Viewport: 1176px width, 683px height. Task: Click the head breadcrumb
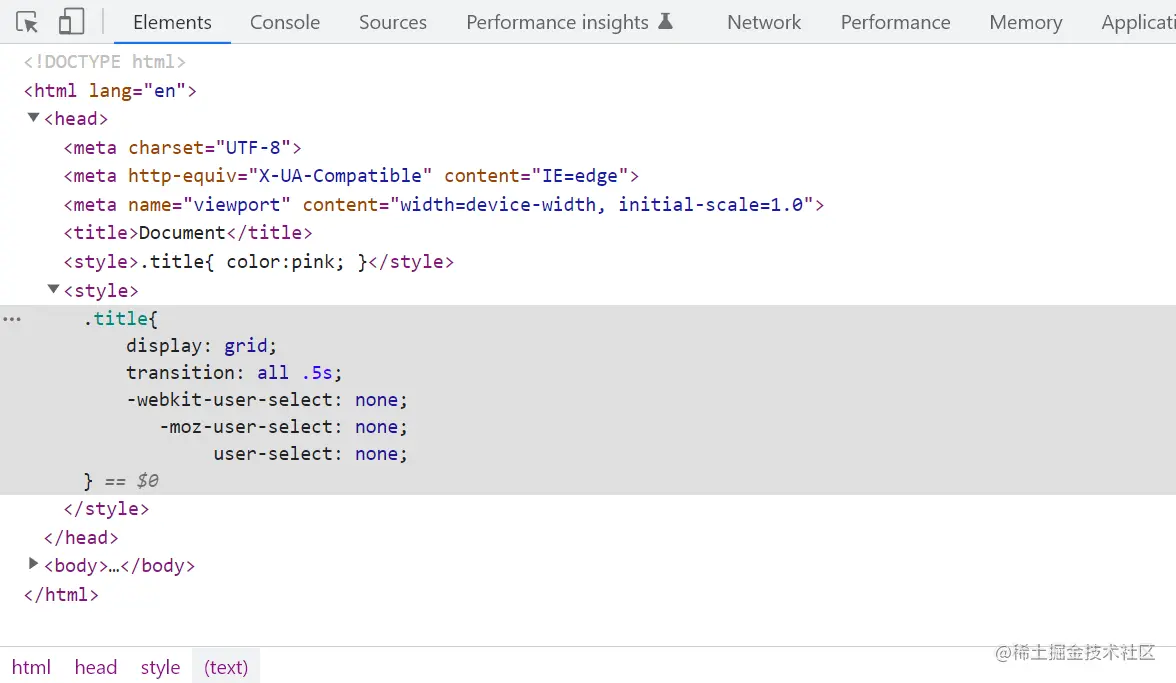[95, 667]
